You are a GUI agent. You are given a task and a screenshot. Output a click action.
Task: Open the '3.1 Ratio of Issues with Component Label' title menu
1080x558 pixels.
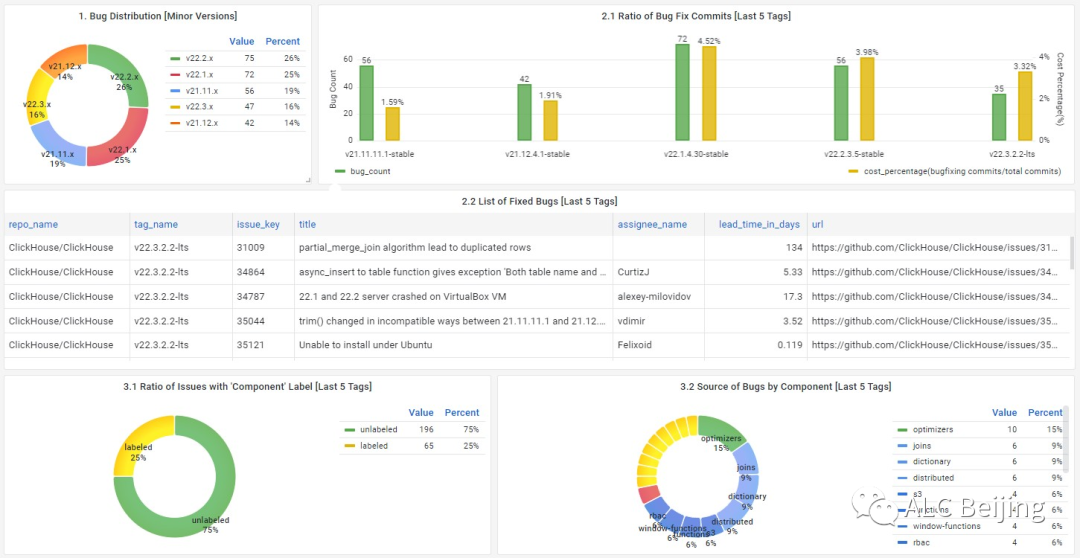click(248, 386)
